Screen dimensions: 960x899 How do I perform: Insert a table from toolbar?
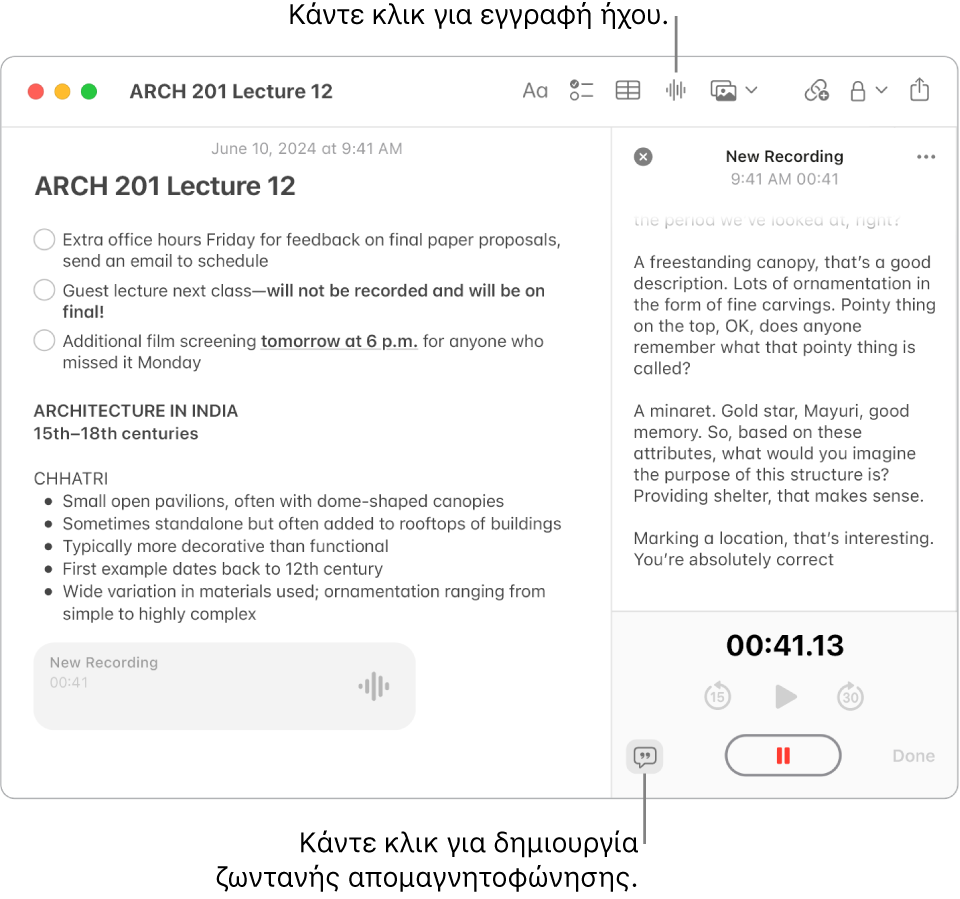[628, 91]
